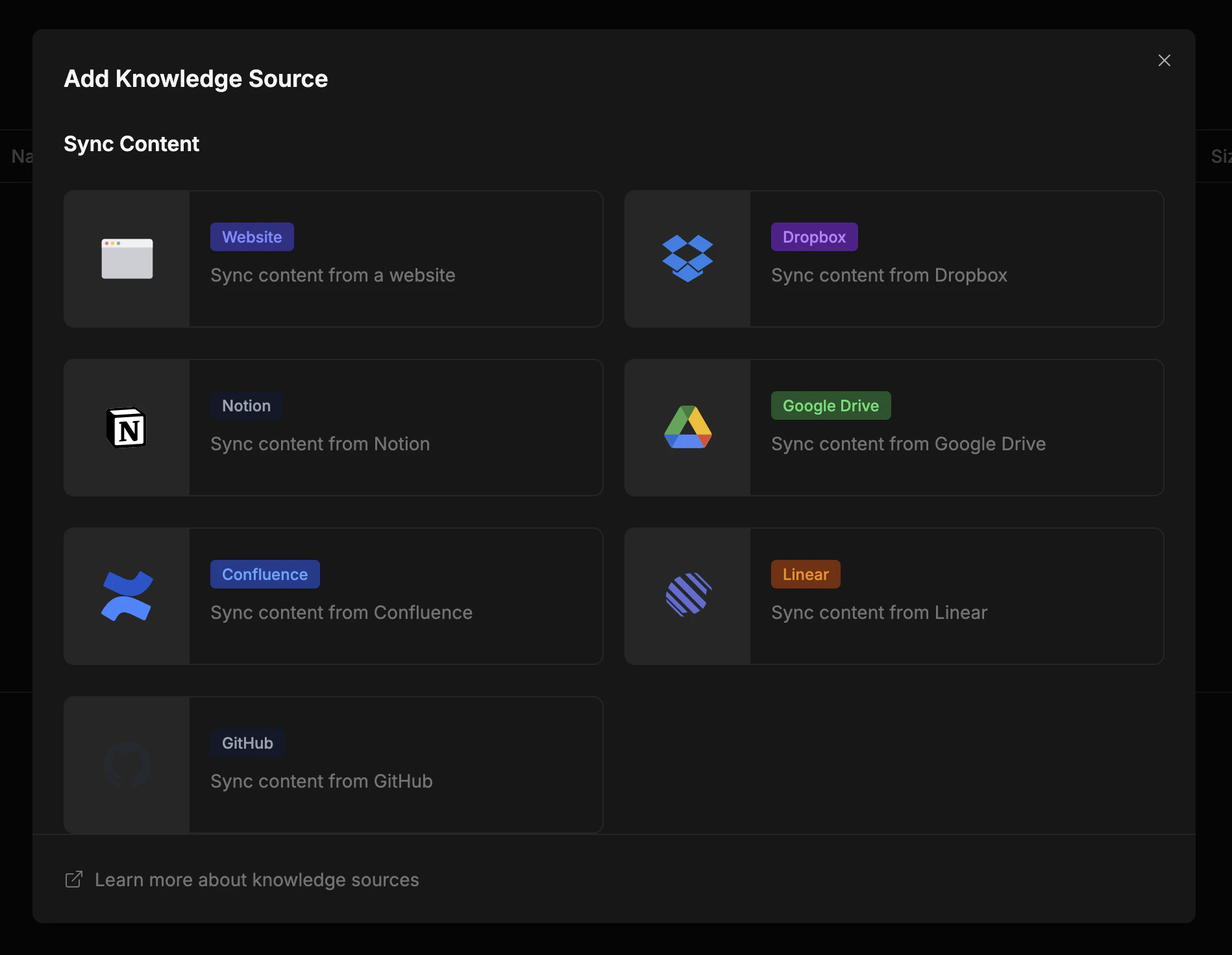Click the Website badge label
Viewport: 1232px width, 955px height.
tap(252, 236)
